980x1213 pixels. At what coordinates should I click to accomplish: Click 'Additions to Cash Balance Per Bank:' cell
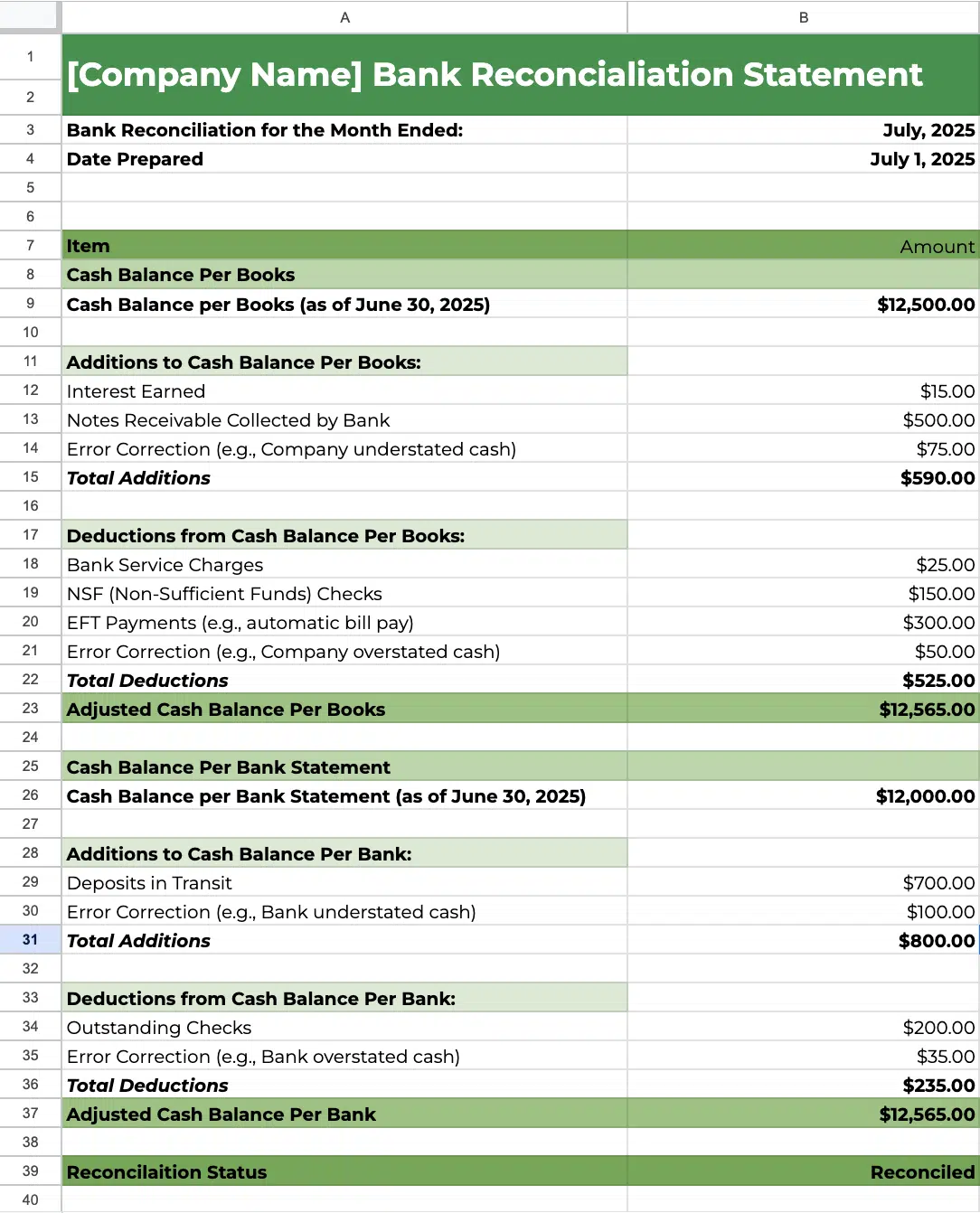coord(344,853)
